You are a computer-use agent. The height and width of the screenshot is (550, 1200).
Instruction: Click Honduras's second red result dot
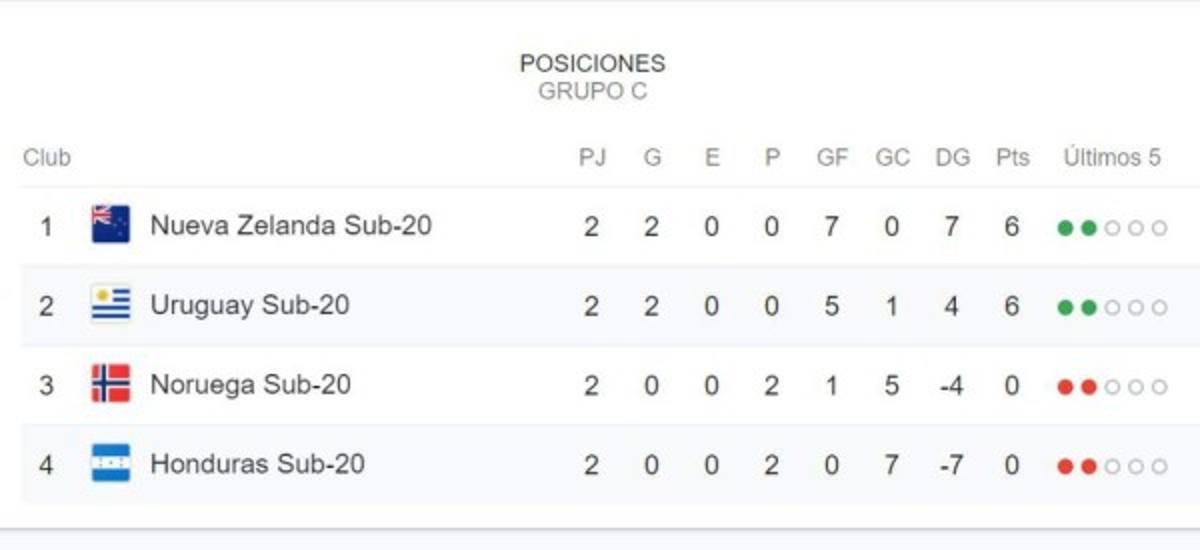(1088, 466)
